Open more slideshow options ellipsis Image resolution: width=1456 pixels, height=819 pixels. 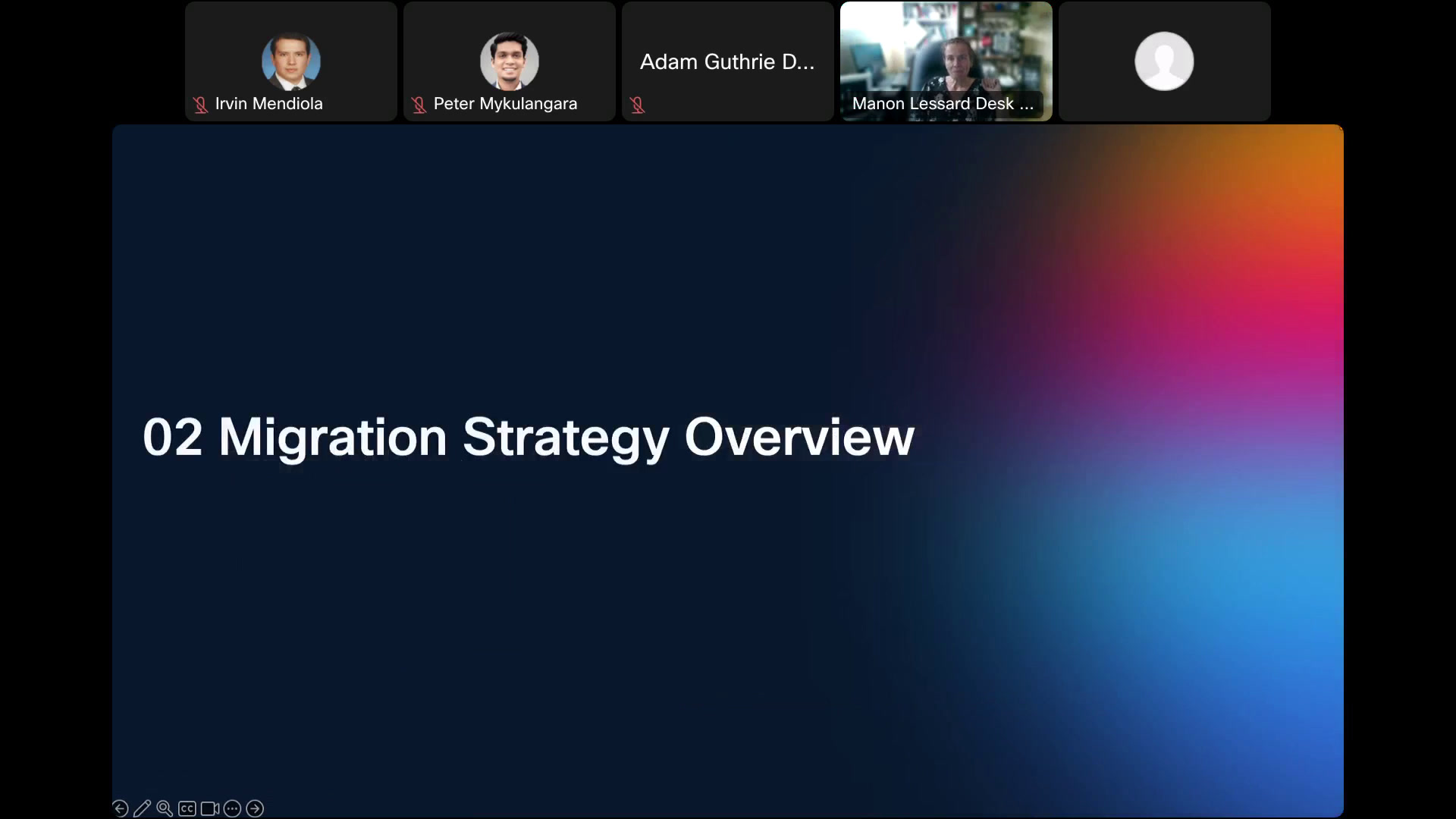[232, 808]
